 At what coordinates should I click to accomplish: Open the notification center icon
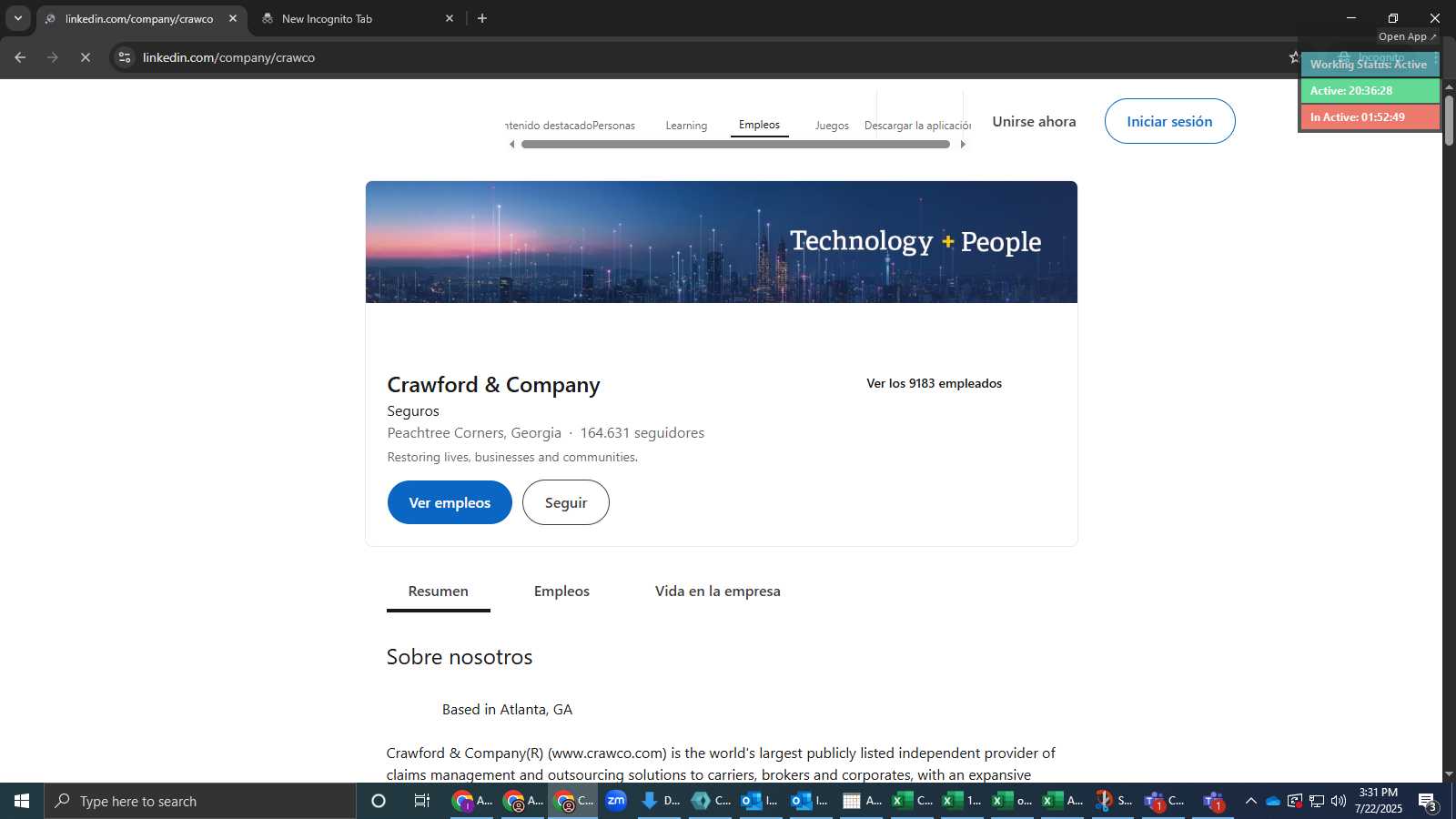[1428, 802]
